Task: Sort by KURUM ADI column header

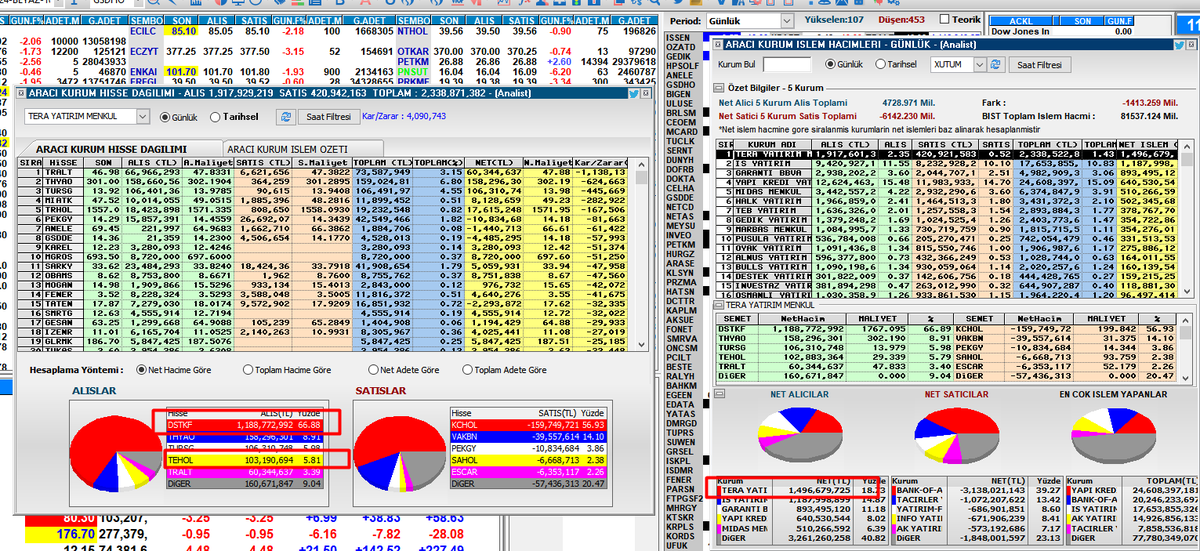Action: 774,145
